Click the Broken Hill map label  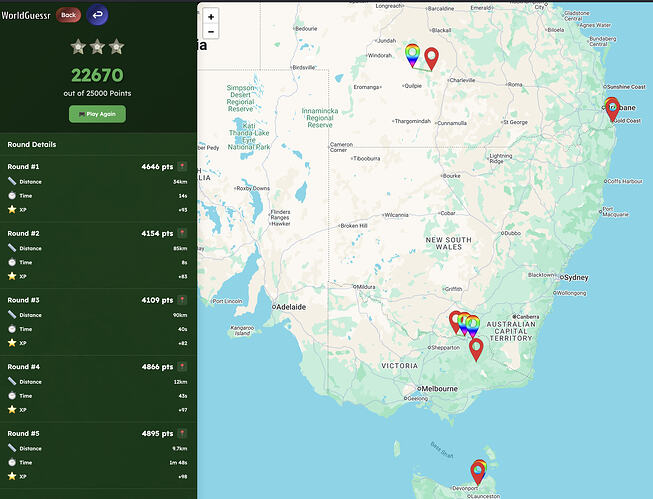(x=354, y=225)
